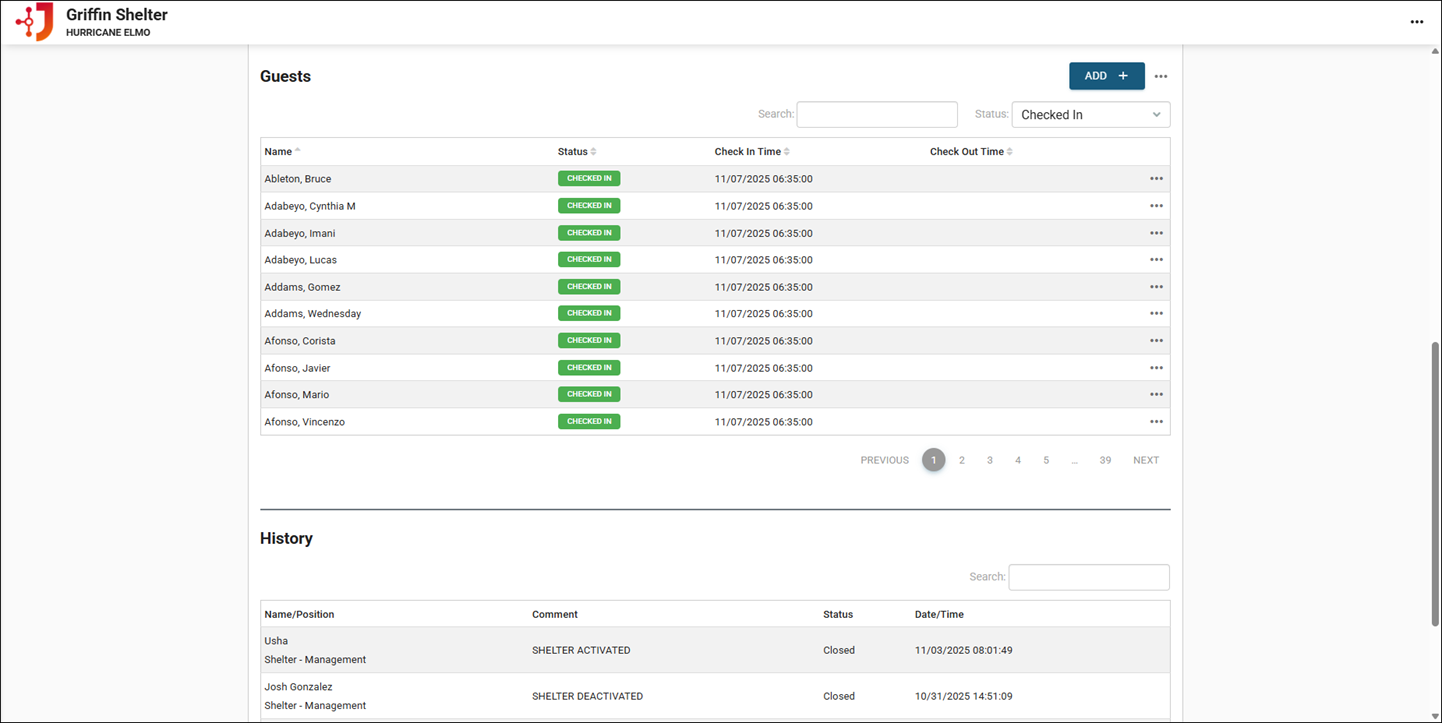Sort guests by Check Out Time column
Image resolution: width=1442 pixels, height=723 pixels.
tap(966, 152)
